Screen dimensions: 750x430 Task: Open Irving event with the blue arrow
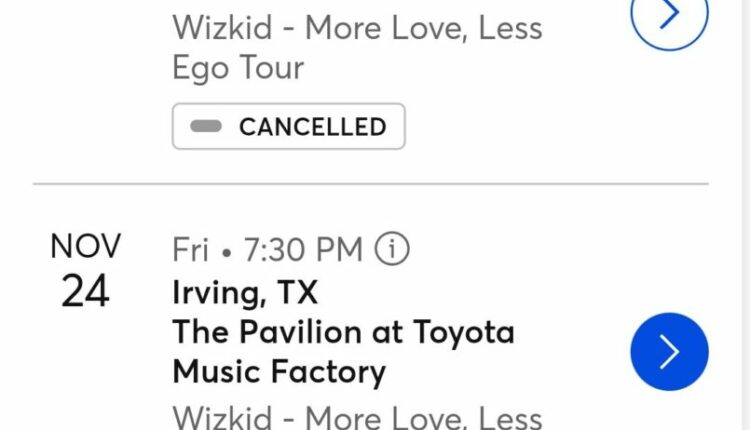(669, 351)
